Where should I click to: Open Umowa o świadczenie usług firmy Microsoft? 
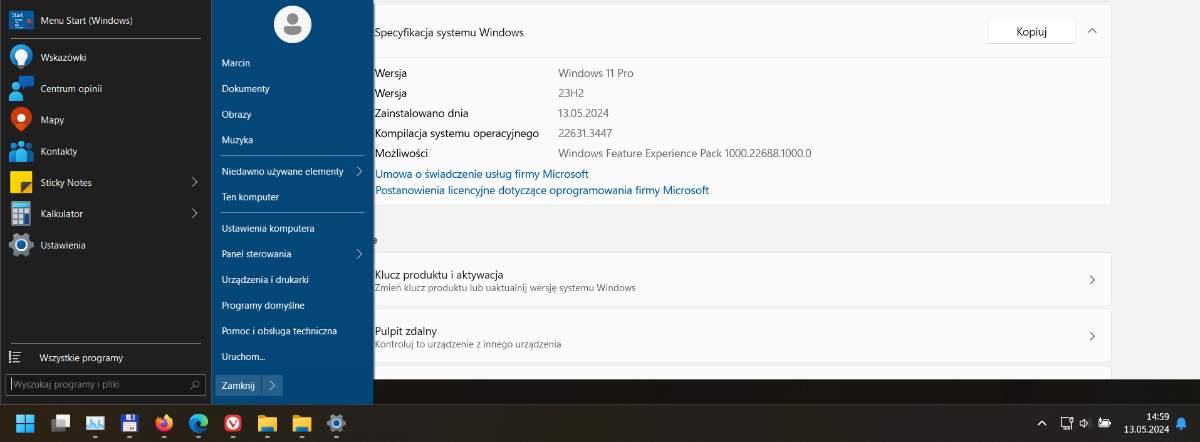(x=482, y=174)
